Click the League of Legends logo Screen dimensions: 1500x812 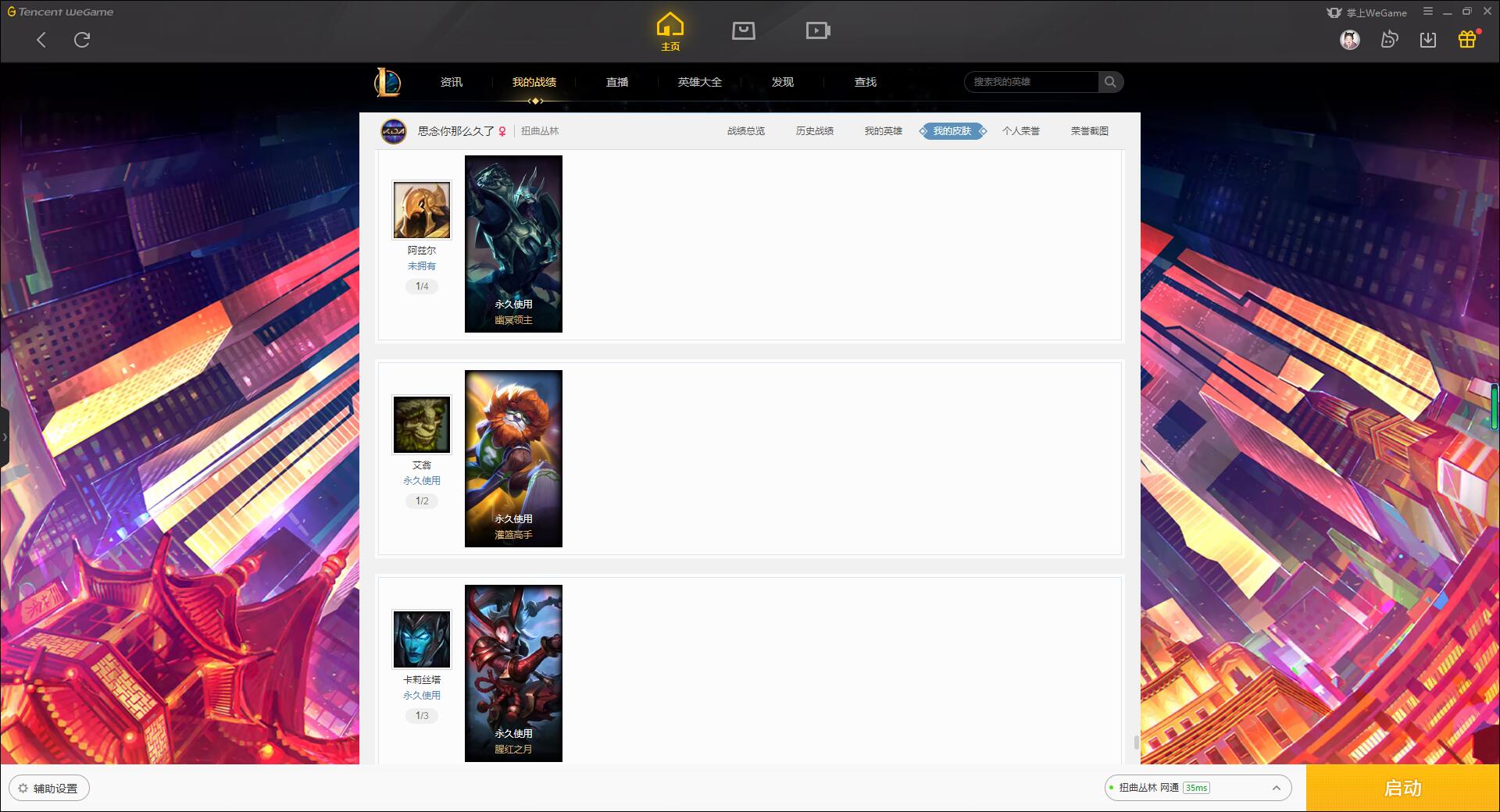tap(387, 82)
